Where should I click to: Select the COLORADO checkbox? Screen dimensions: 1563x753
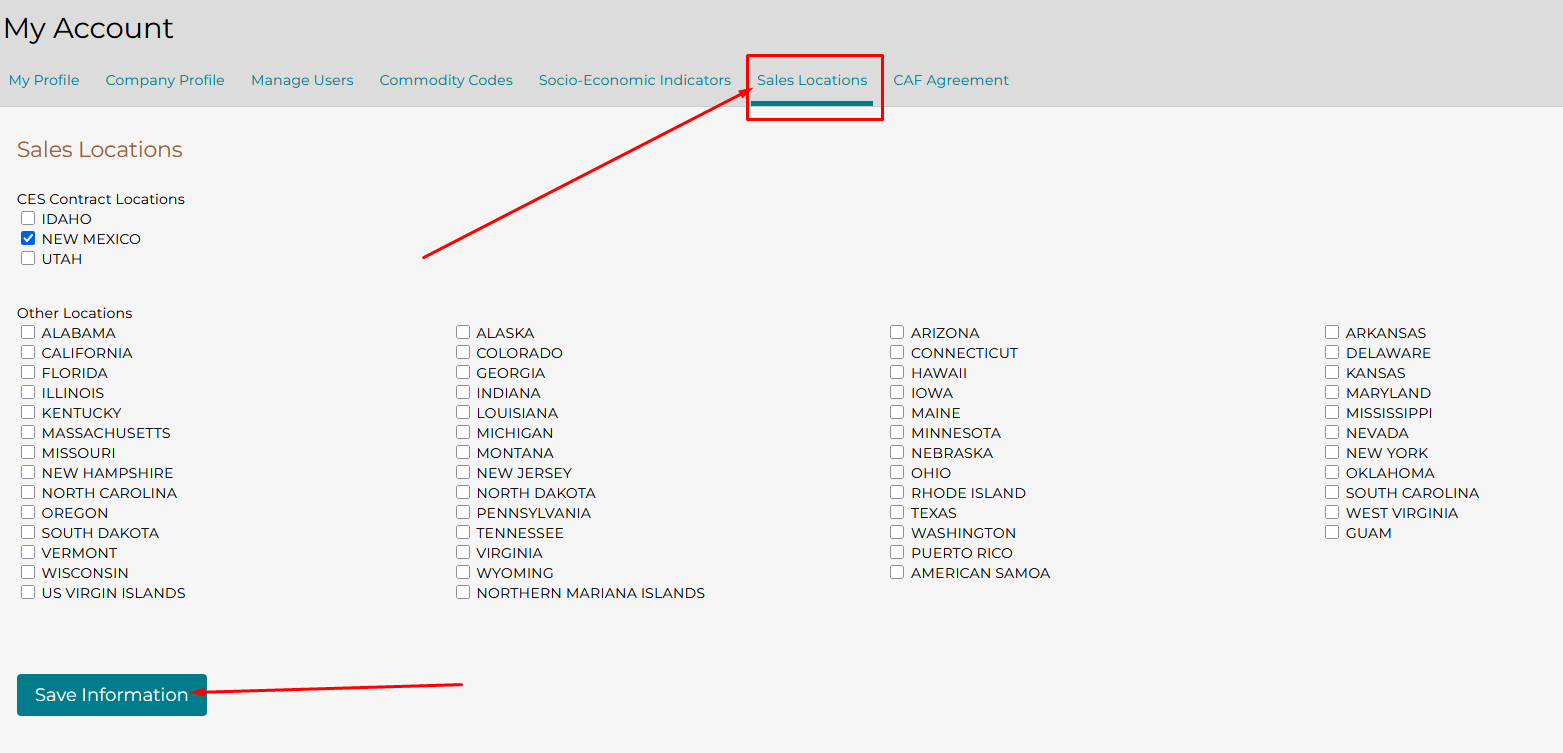tap(463, 352)
